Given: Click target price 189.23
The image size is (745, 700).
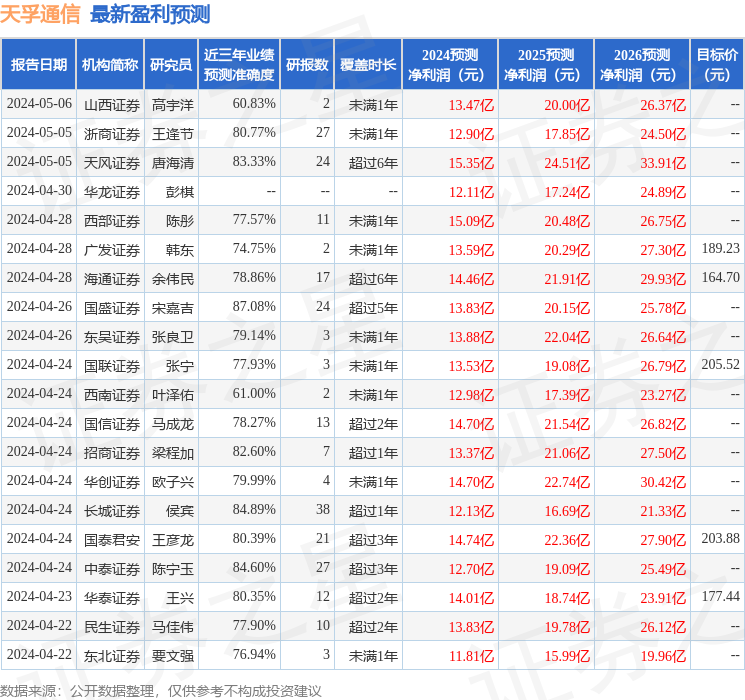Looking at the screenshot, I should pyautogui.click(x=721, y=248).
